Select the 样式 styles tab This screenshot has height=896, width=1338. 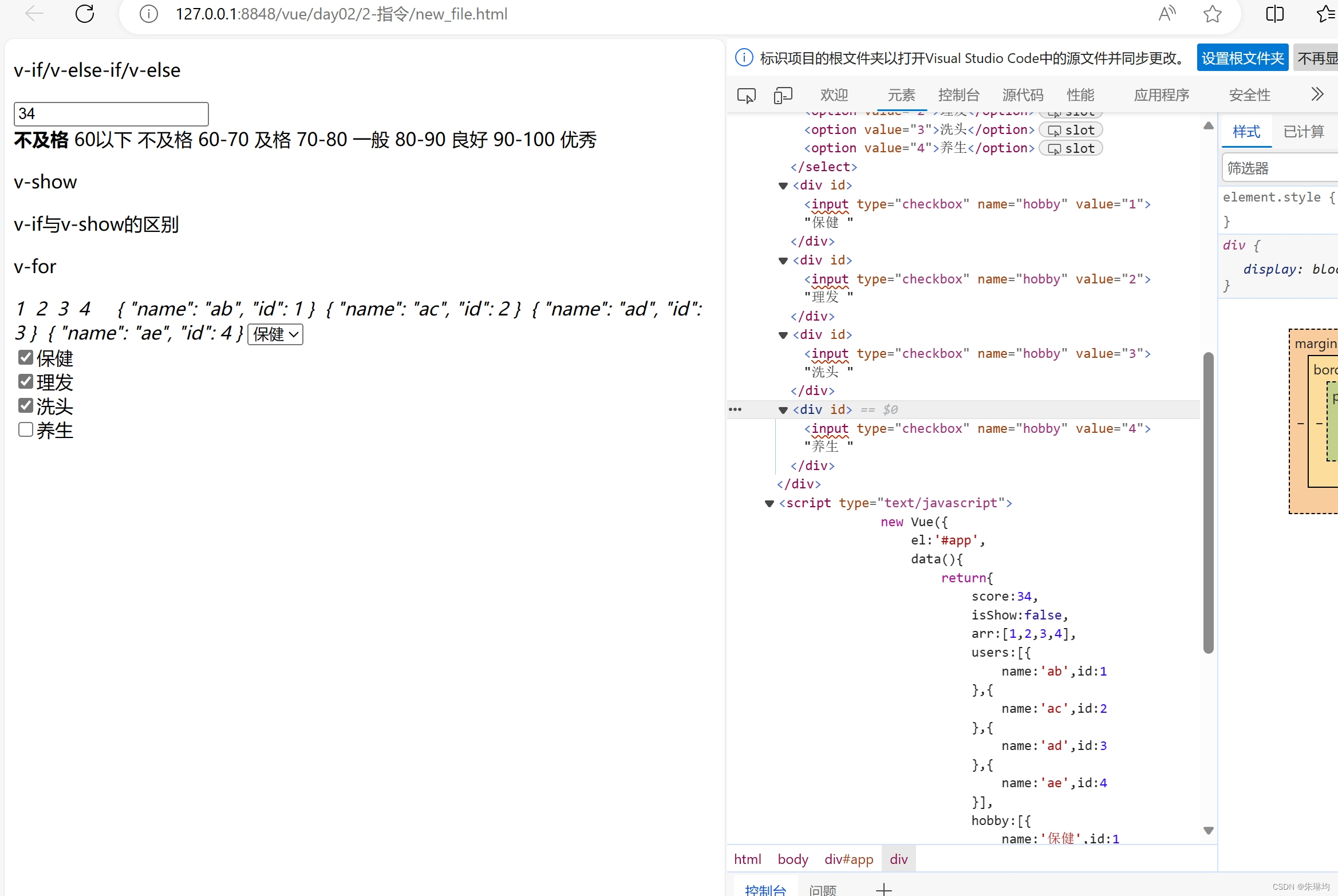[1246, 132]
